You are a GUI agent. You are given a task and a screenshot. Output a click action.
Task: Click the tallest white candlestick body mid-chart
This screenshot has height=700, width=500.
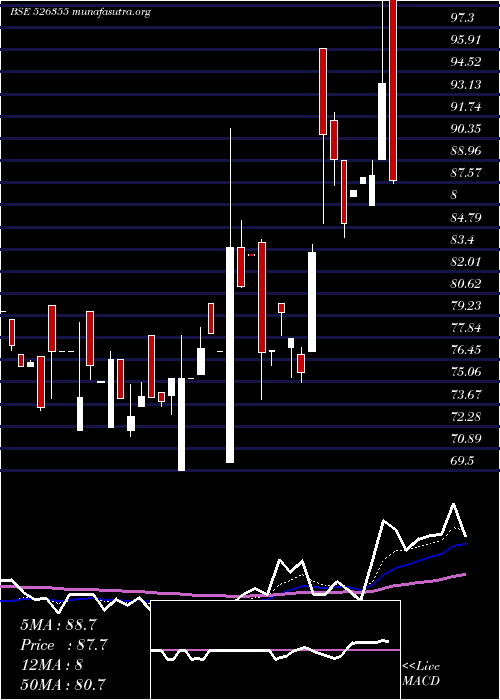tap(230, 354)
